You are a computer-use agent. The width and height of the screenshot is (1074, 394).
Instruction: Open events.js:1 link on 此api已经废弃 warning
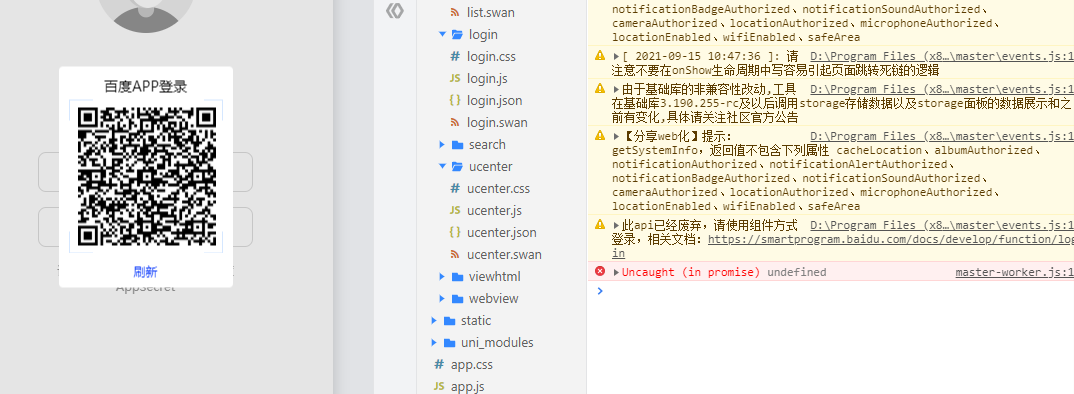[942, 225]
